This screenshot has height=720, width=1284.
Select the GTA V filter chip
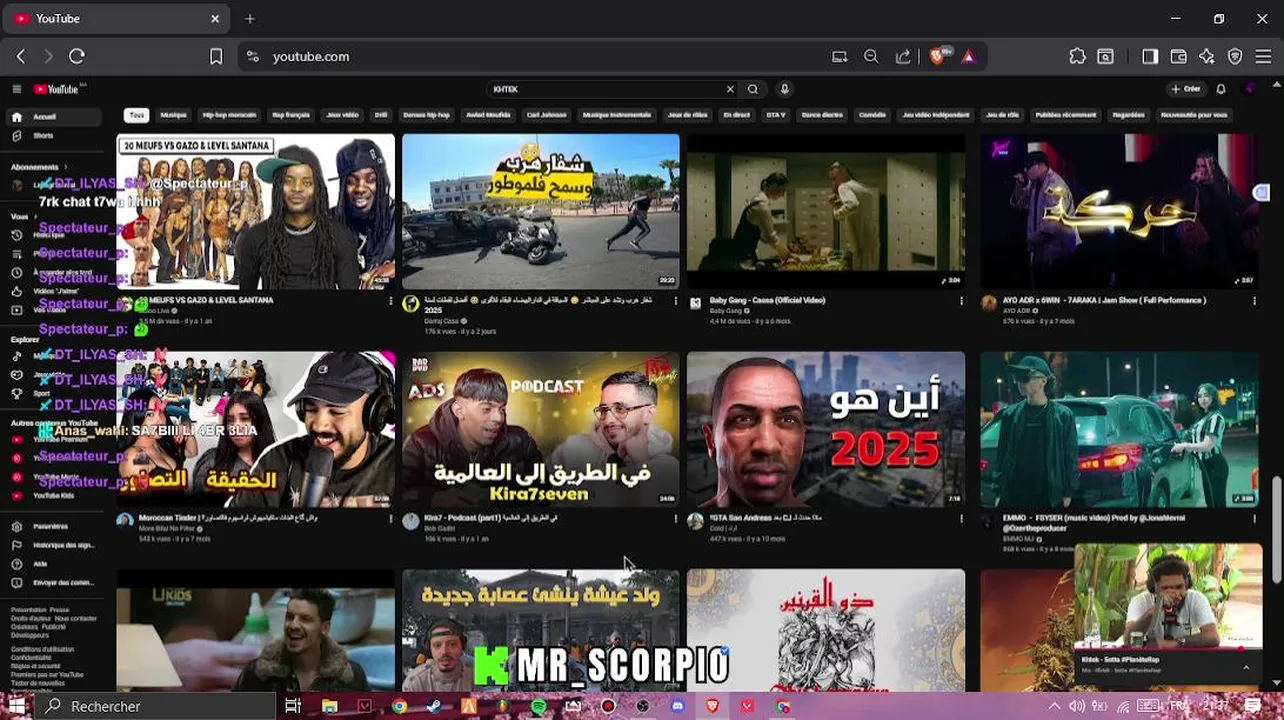(775, 115)
